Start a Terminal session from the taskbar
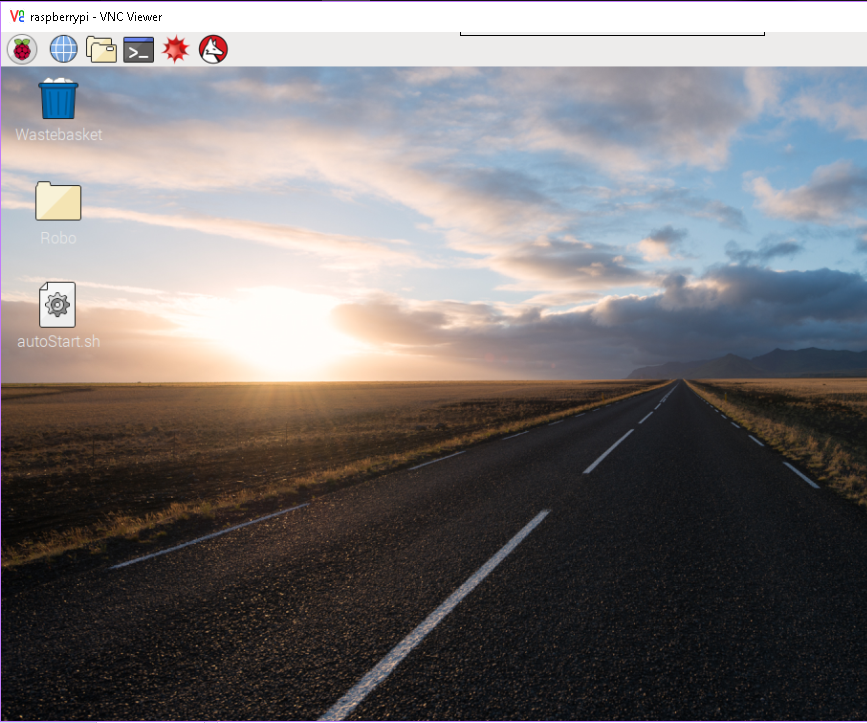Image resolution: width=867 pixels, height=723 pixels. click(x=139, y=48)
